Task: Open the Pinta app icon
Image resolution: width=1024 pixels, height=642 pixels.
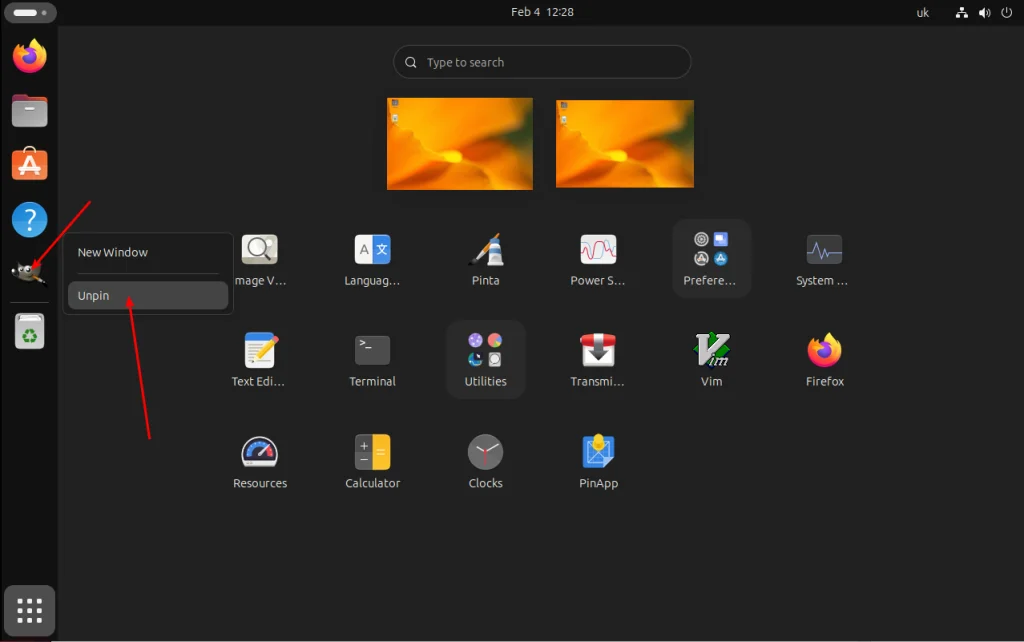Action: pyautogui.click(x=486, y=251)
